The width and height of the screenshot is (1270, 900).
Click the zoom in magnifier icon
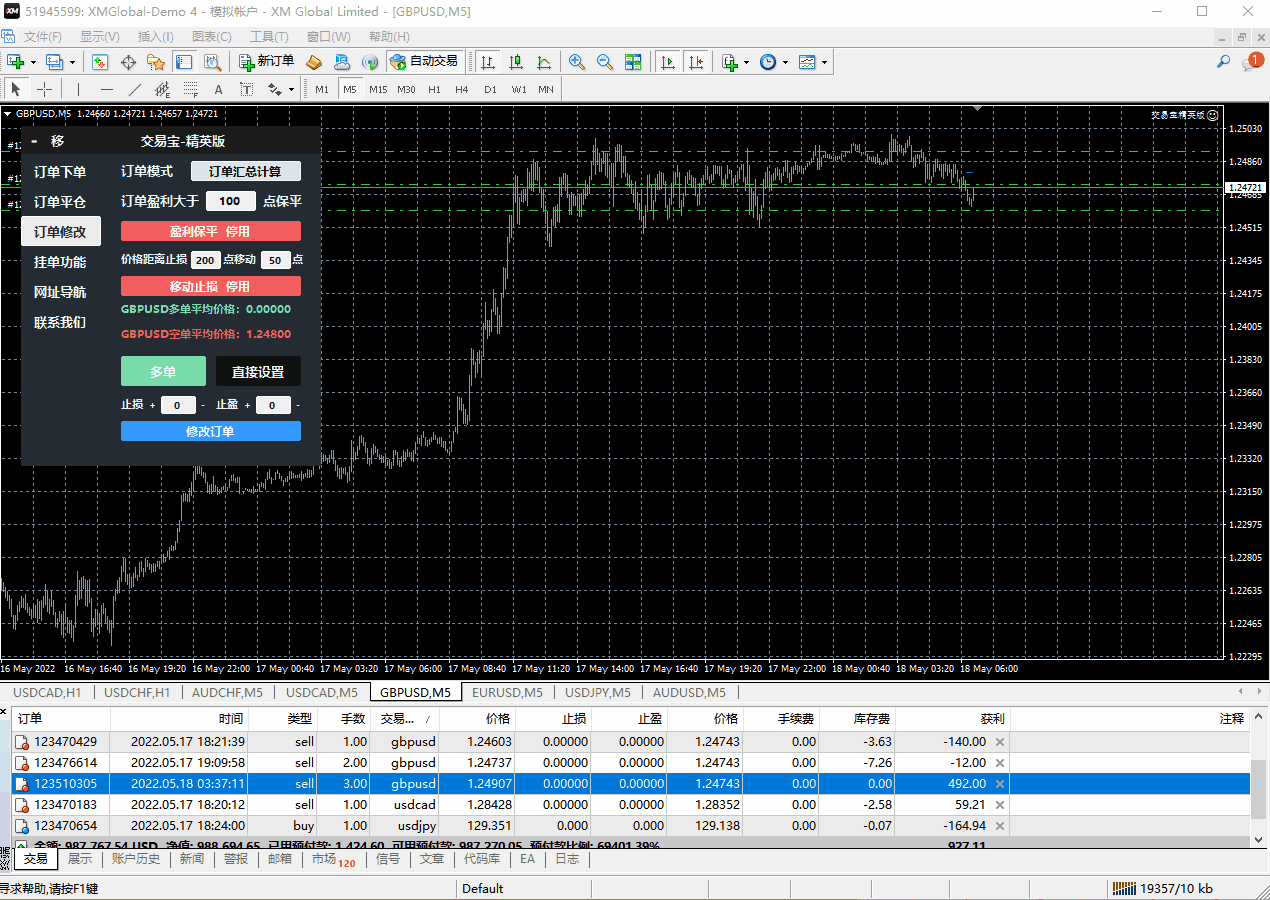pyautogui.click(x=577, y=62)
